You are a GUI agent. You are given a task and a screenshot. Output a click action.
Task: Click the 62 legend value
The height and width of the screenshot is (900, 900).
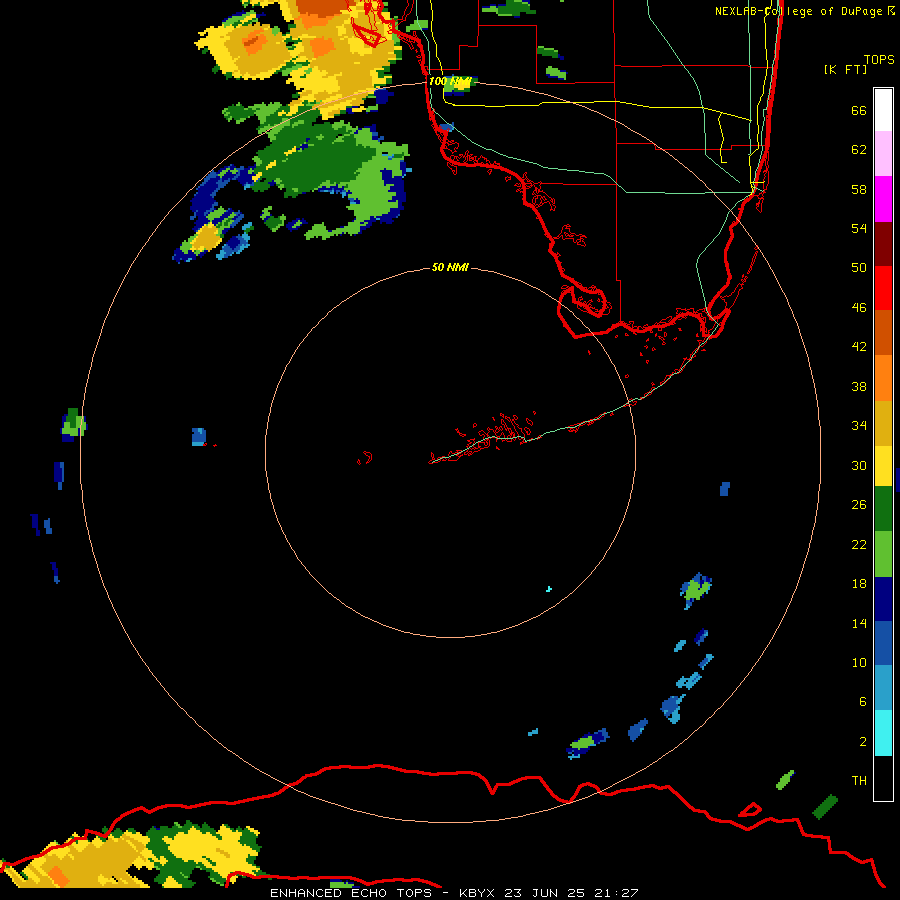click(x=859, y=150)
